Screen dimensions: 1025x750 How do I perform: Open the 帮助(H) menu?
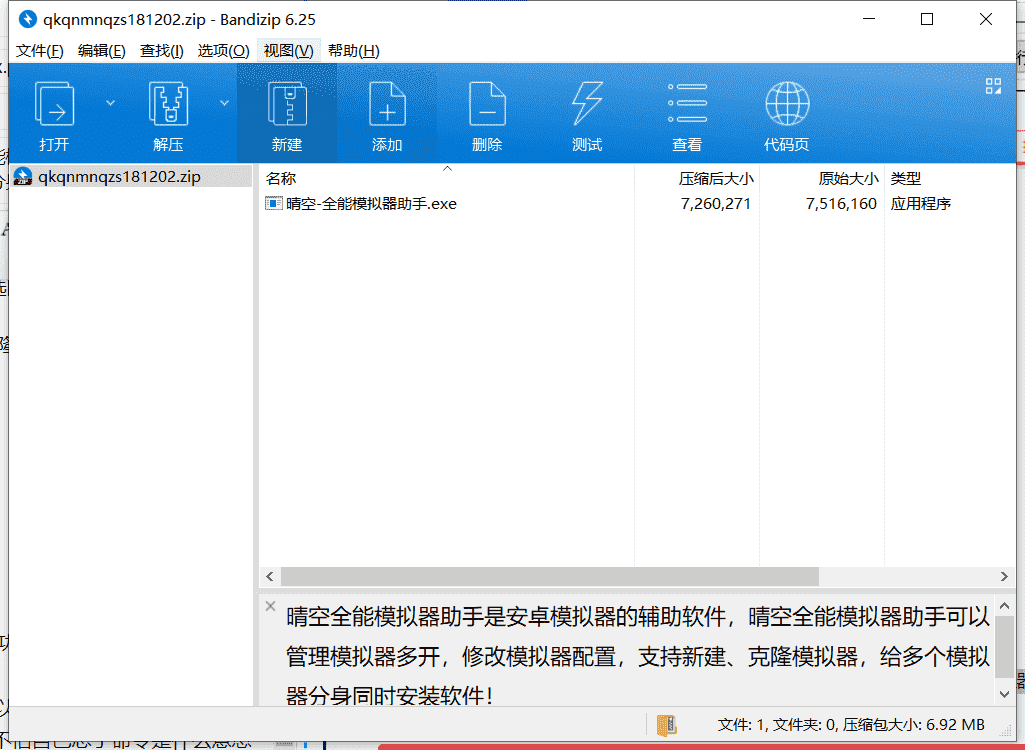(354, 51)
